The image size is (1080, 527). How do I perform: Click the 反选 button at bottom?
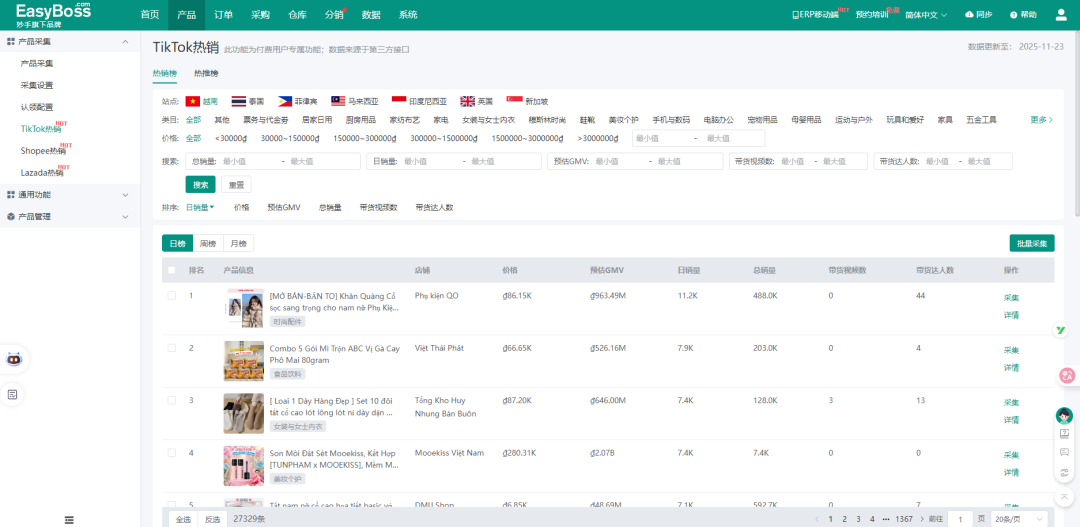pos(213,519)
